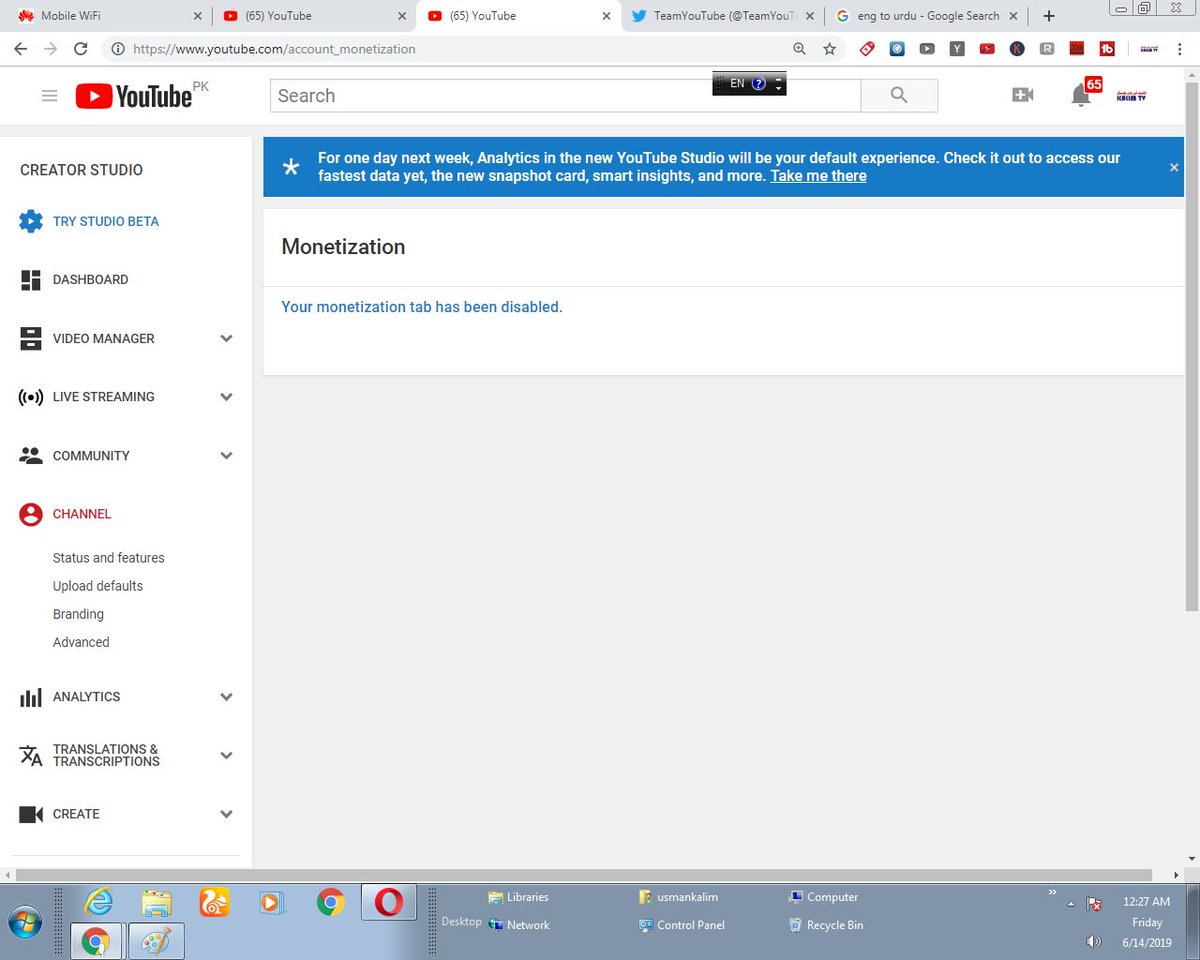
Task: Open the Community section
Action: (91, 456)
